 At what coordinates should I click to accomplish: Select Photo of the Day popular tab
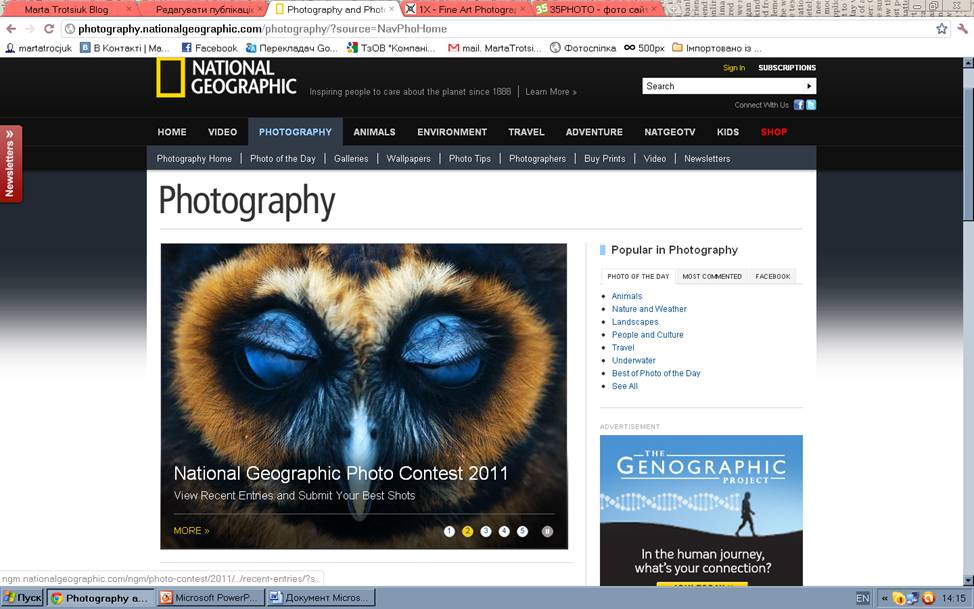pos(638,277)
